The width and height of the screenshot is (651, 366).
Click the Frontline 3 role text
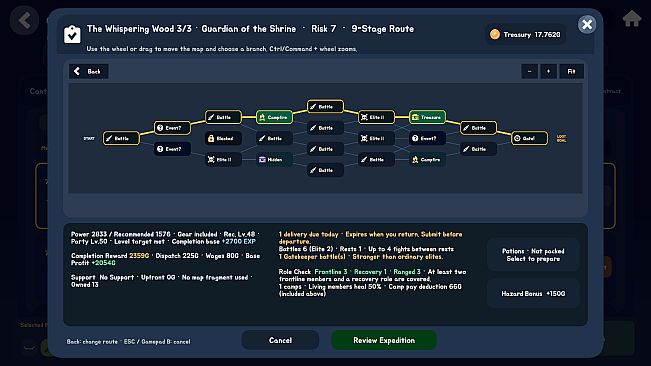point(331,272)
